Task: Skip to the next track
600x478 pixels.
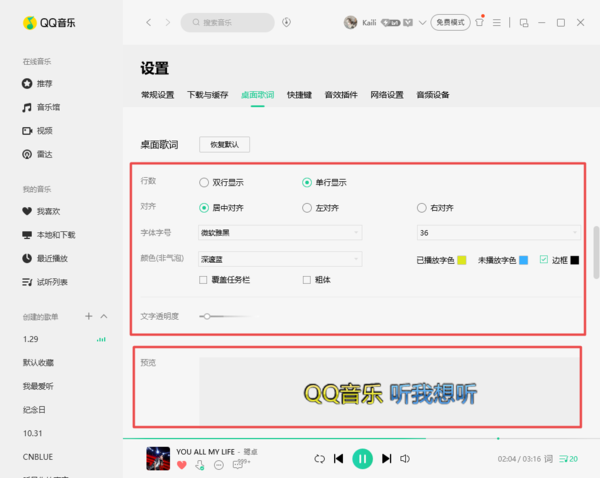Action: [386, 458]
